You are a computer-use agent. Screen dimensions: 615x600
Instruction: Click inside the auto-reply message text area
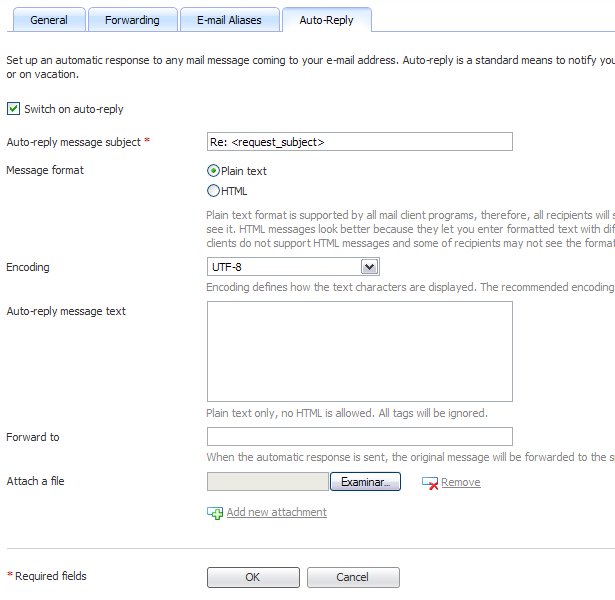coord(359,351)
